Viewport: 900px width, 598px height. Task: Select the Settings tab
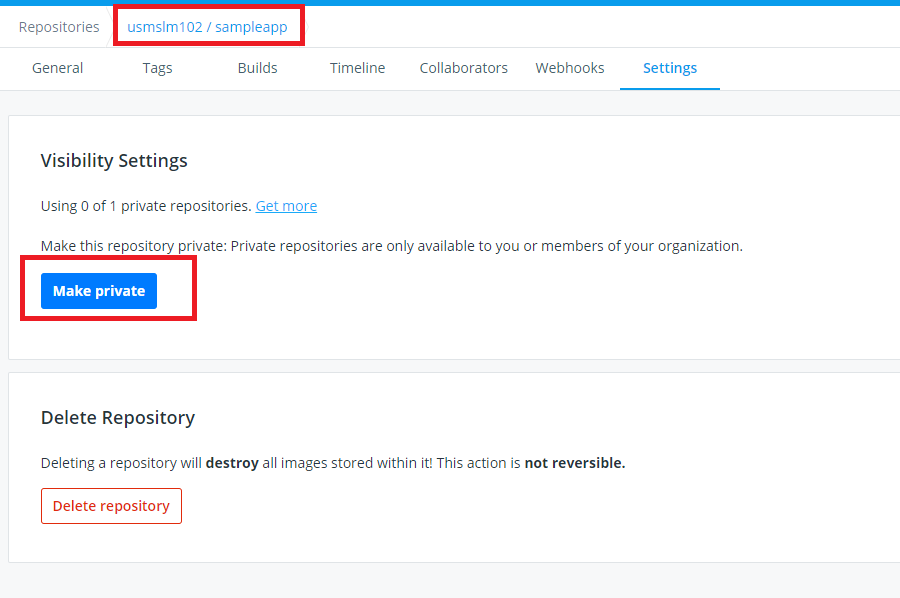point(670,68)
